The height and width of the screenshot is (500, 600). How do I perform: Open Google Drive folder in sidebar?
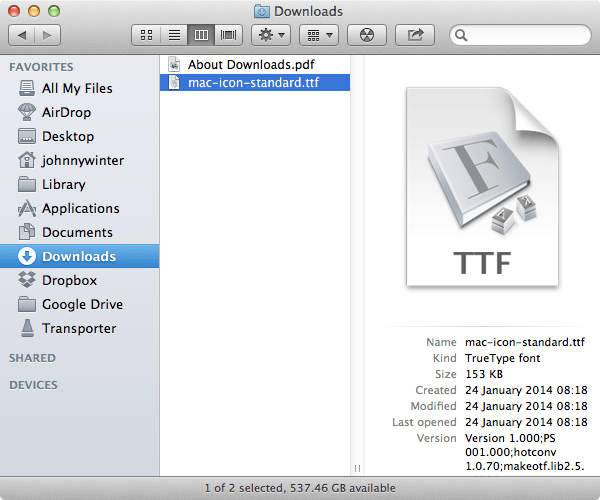[x=79, y=305]
